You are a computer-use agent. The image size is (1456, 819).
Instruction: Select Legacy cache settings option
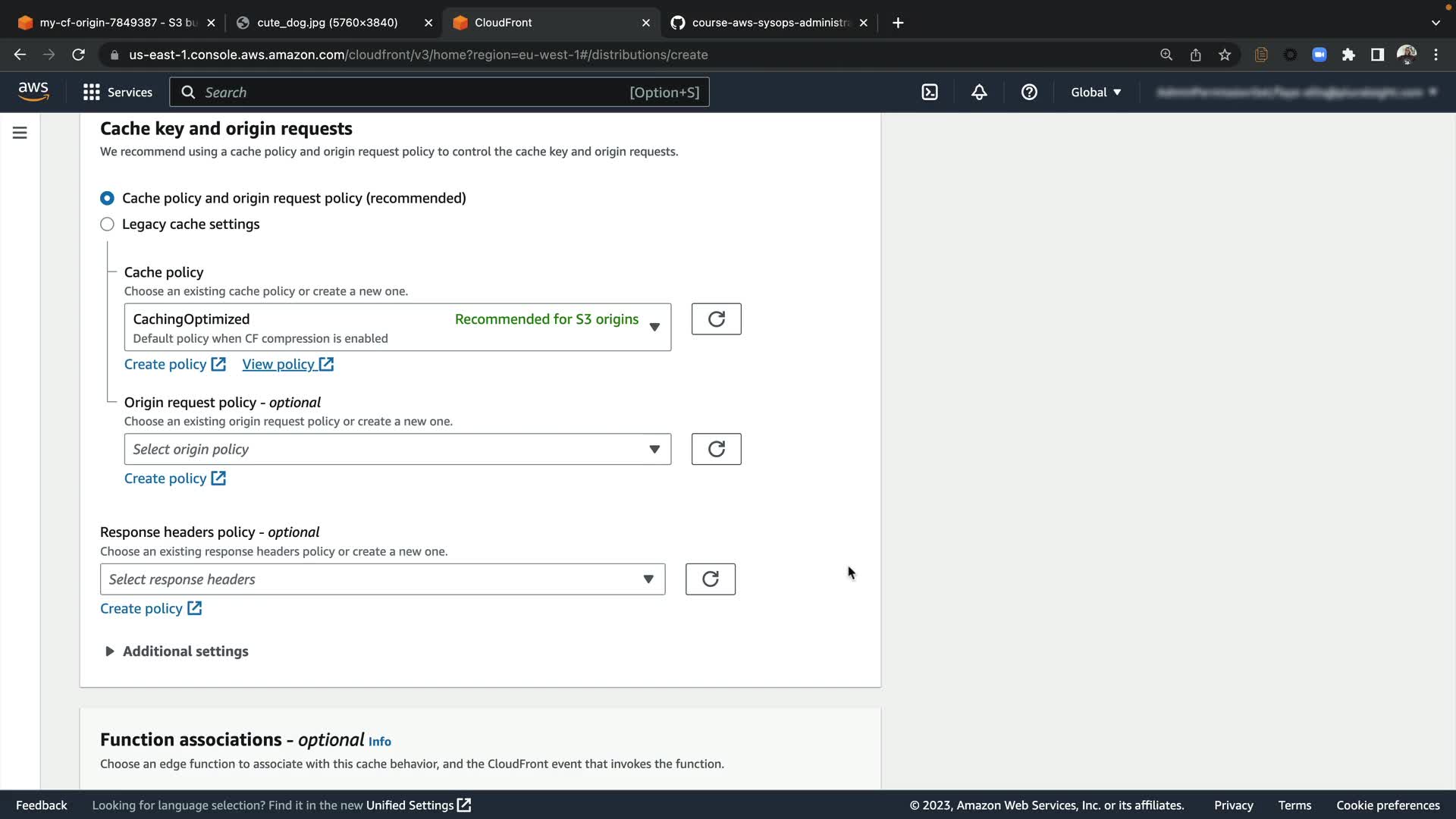107,224
